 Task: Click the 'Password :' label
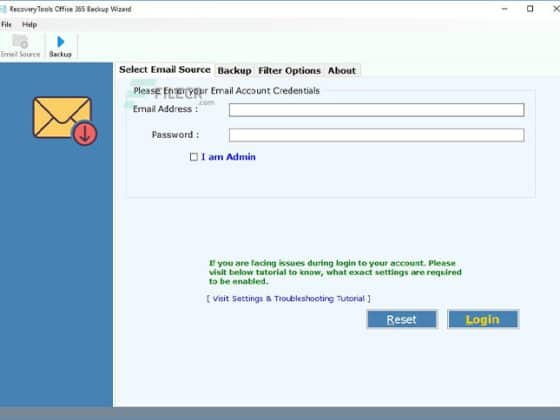point(175,135)
